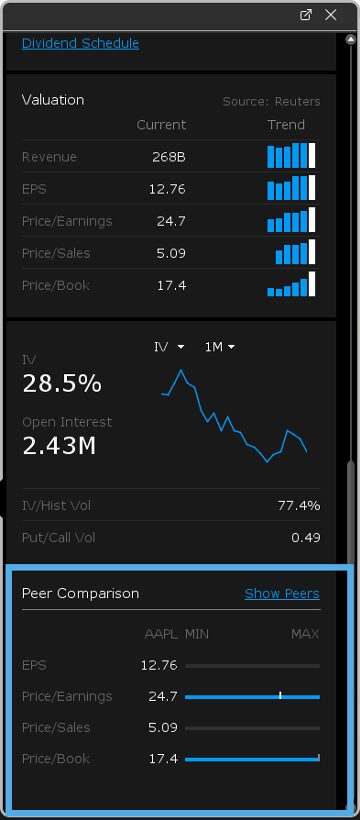Click the Price/Sales trend bars
Viewport: 360px width, 820px height.
pyautogui.click(x=296, y=252)
